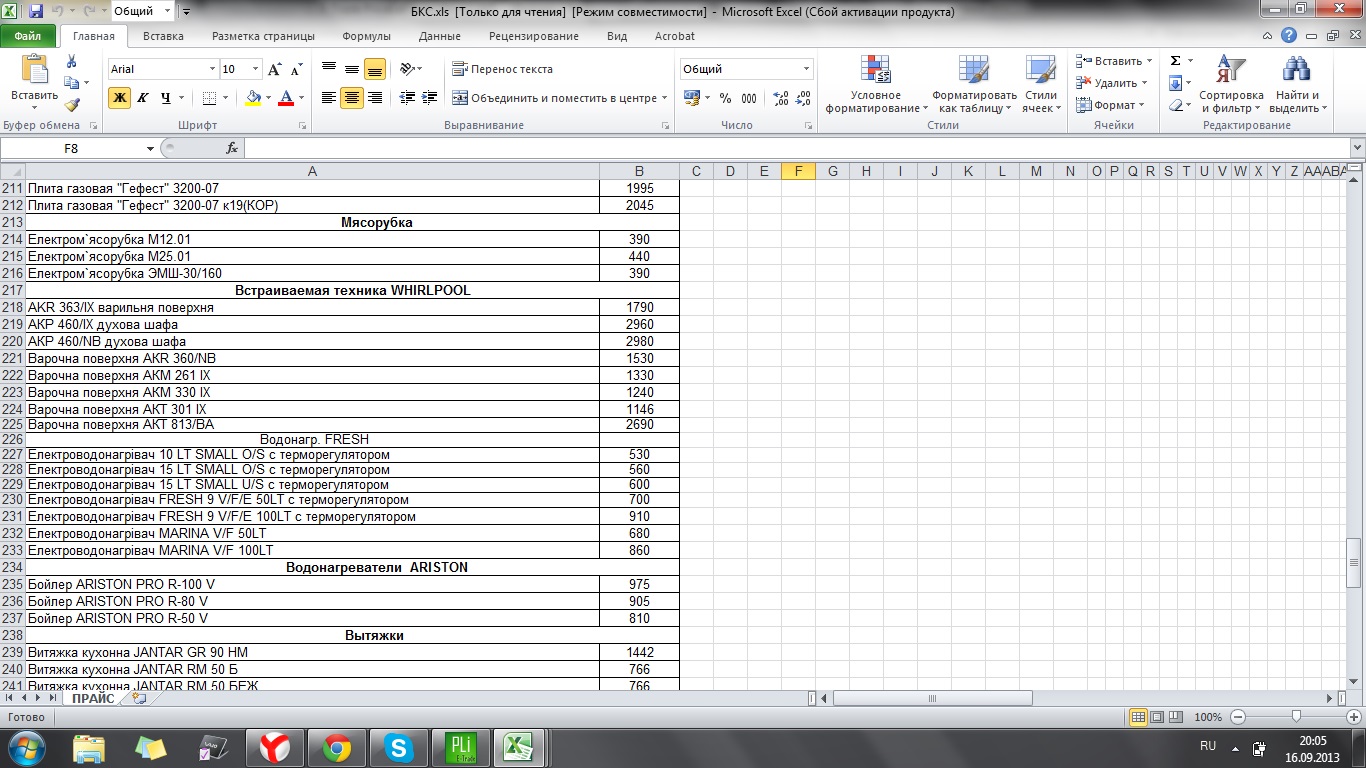Increase the cell indent
The height and width of the screenshot is (768, 1366).
coord(431,98)
